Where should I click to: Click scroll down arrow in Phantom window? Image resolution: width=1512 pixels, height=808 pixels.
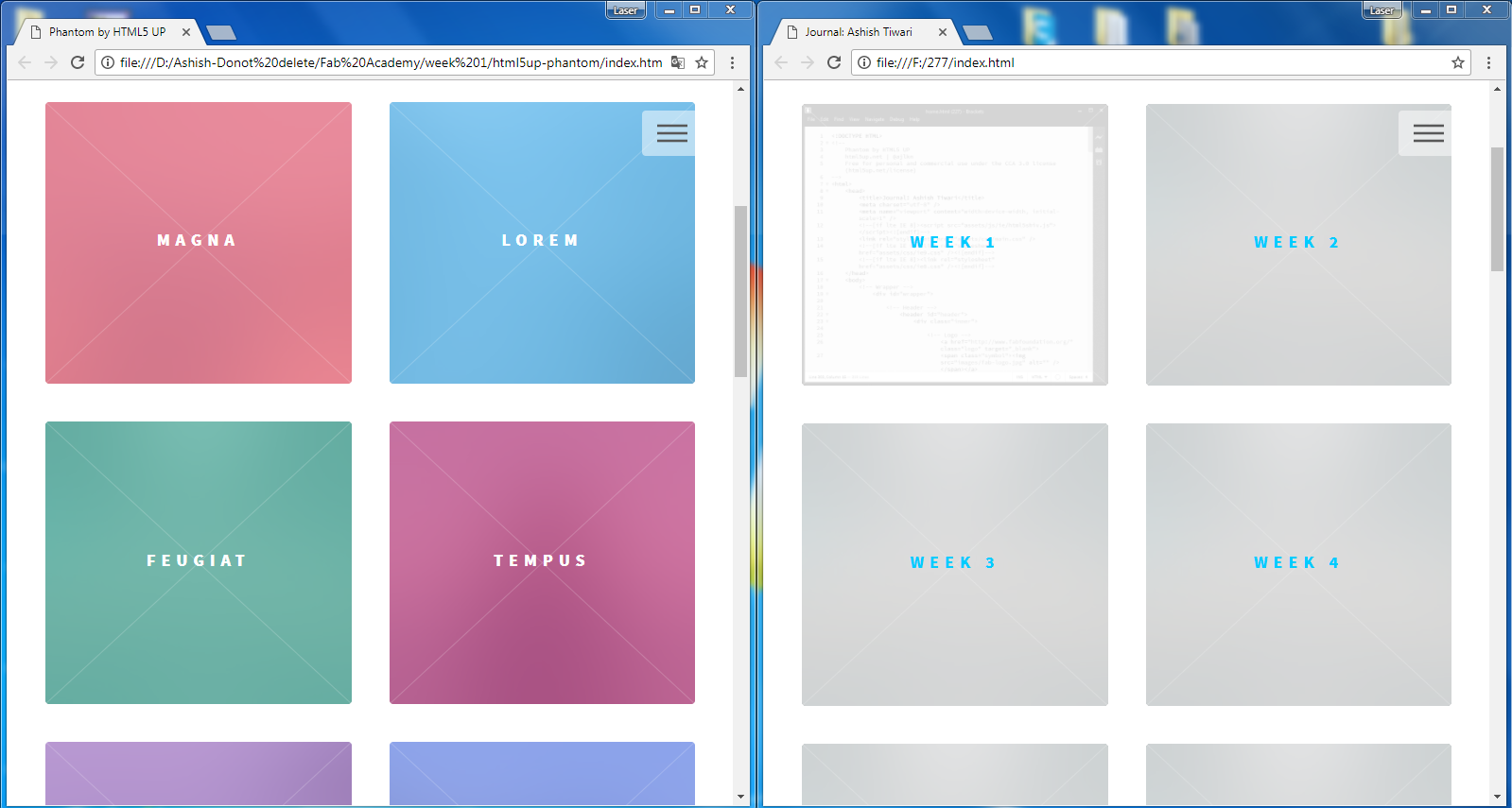740,797
